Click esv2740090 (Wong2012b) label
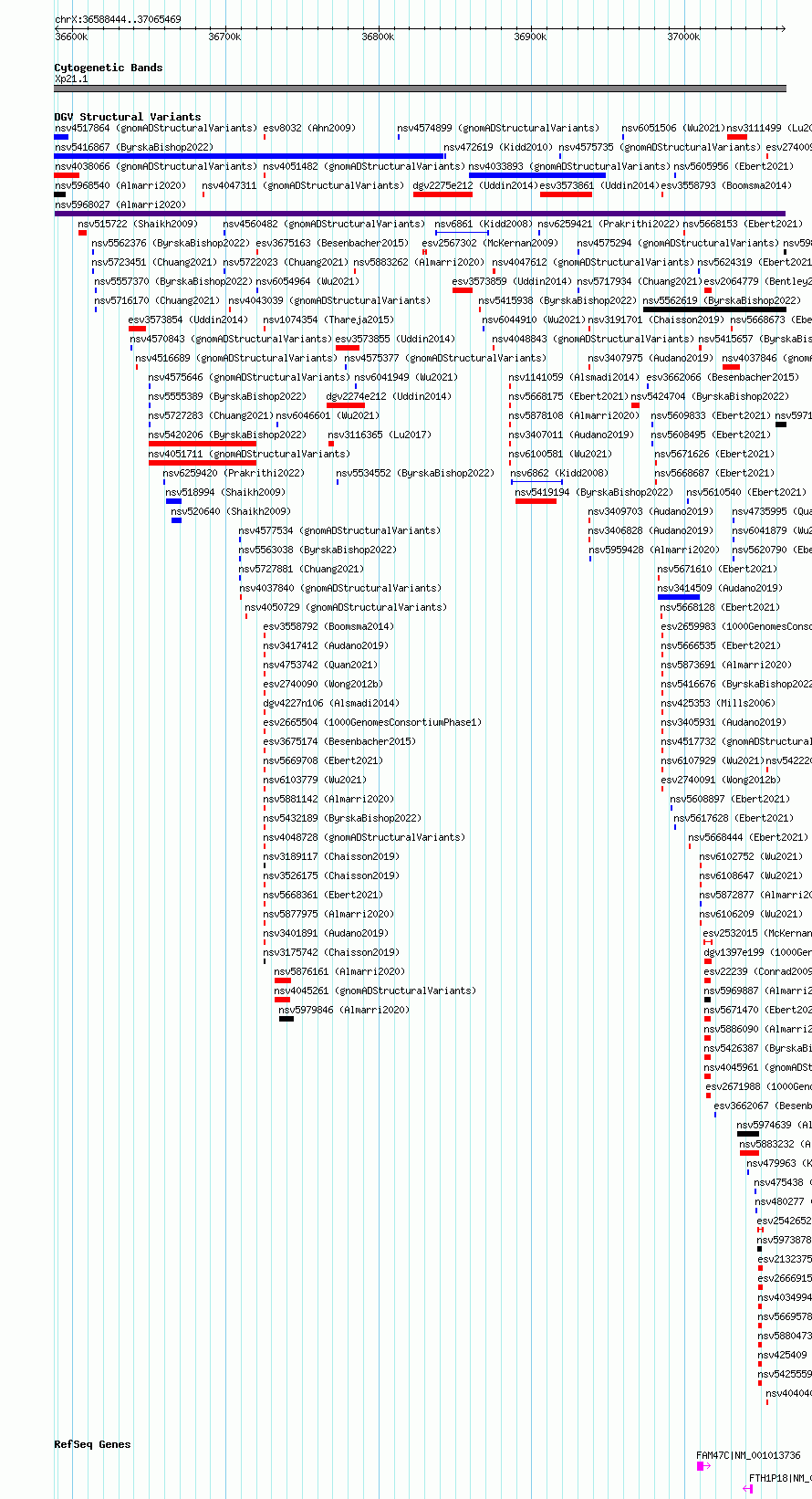 pos(323,684)
